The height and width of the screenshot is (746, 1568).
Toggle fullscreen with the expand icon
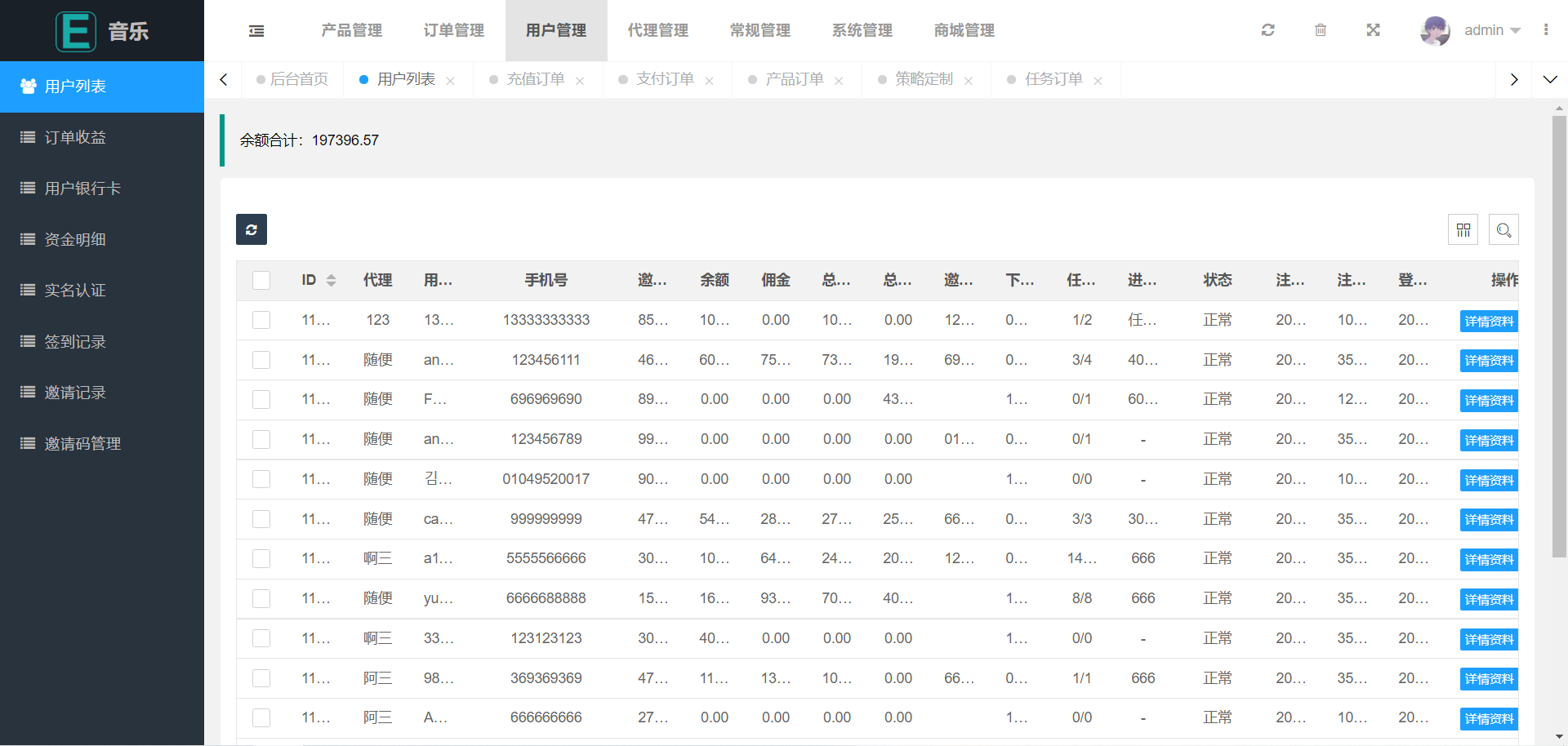click(x=1373, y=30)
